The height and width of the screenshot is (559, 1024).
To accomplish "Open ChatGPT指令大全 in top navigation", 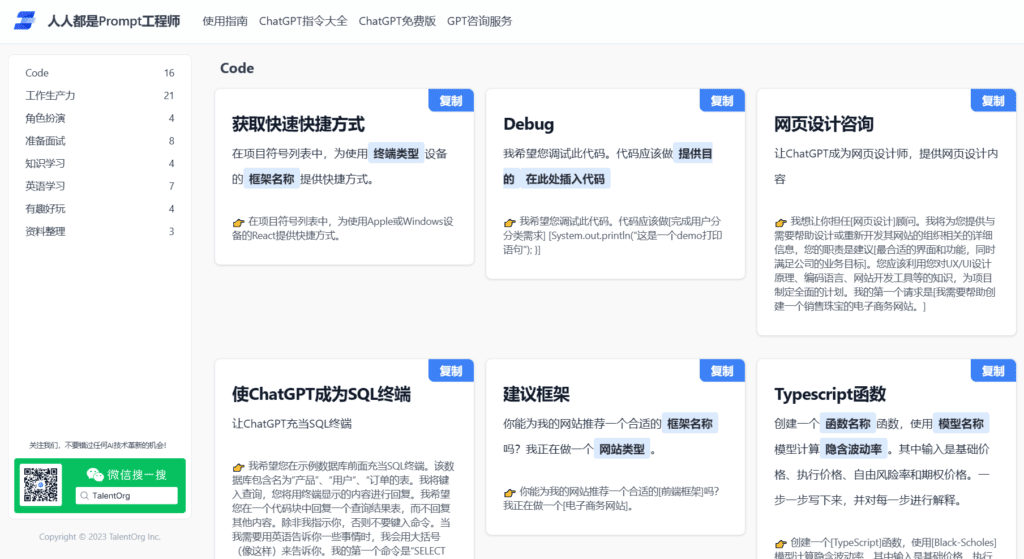I will 302,21.
